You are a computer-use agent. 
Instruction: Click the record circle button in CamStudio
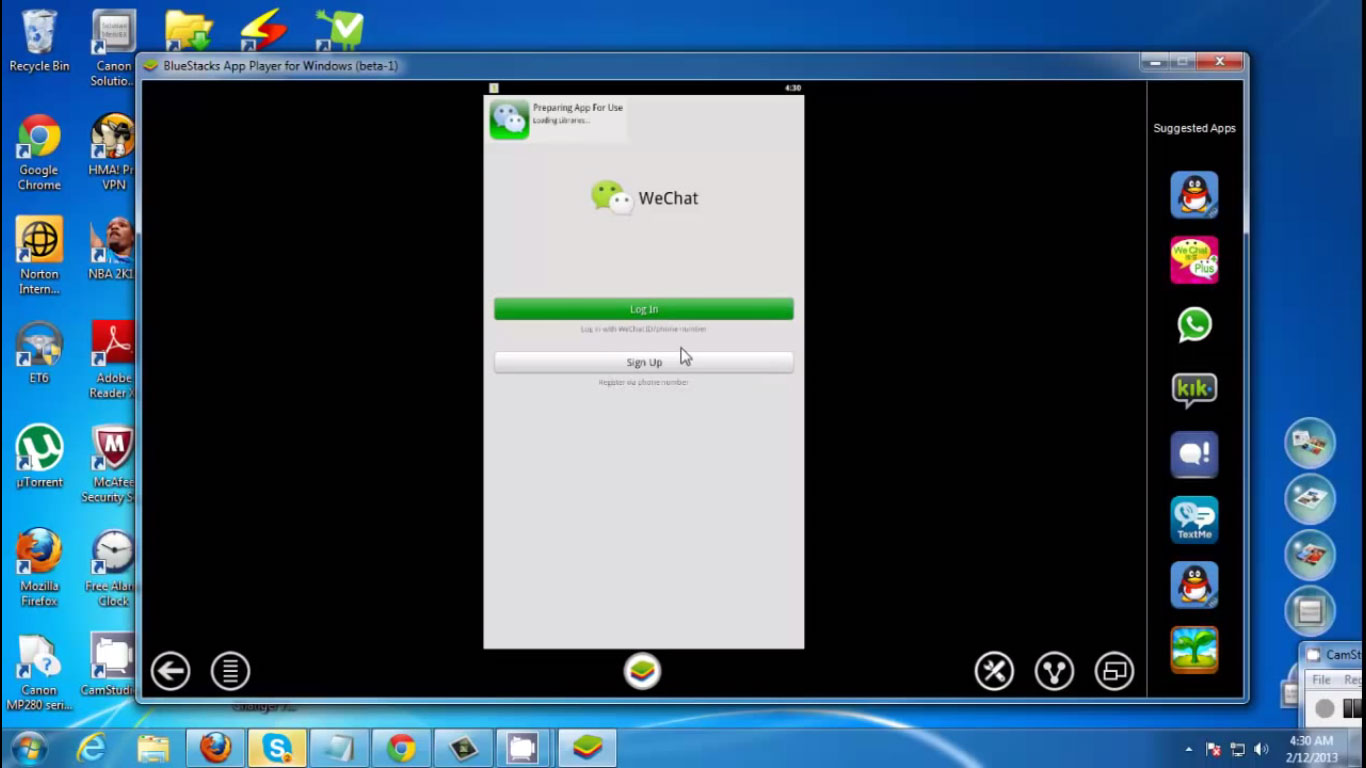(1325, 708)
